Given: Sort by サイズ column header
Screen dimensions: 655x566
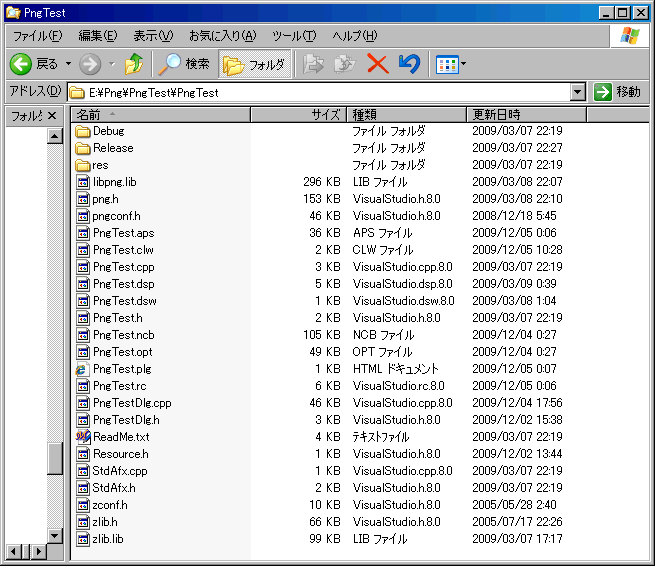Looking at the screenshot, I should tap(299, 114).
